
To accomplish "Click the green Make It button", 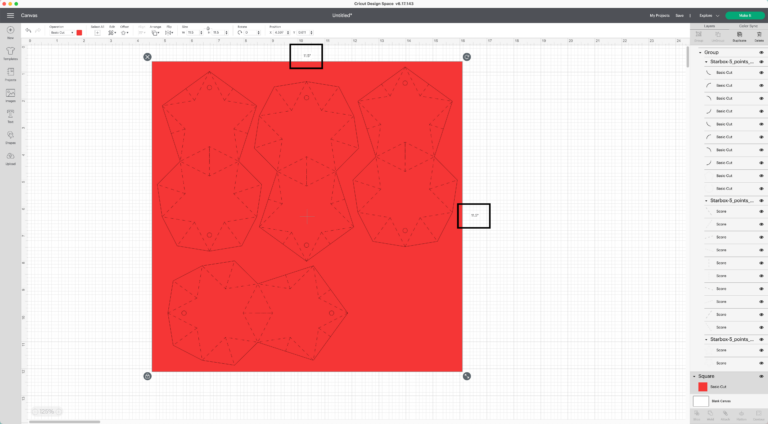I will (744, 16).
